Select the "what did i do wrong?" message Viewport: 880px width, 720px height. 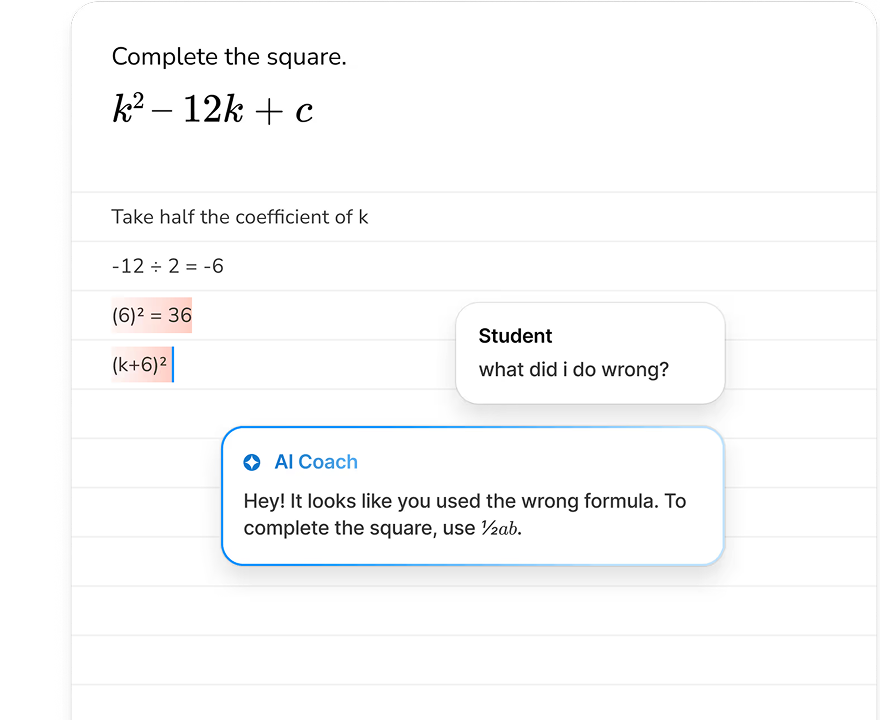pos(573,370)
